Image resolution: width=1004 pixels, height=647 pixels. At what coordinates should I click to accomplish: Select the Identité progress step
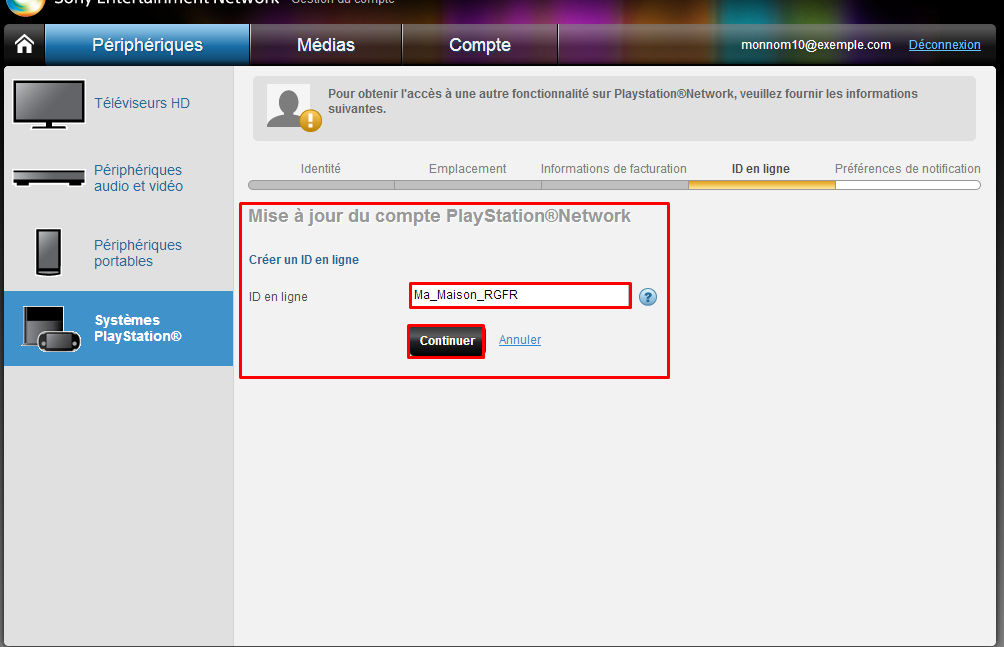tap(321, 168)
